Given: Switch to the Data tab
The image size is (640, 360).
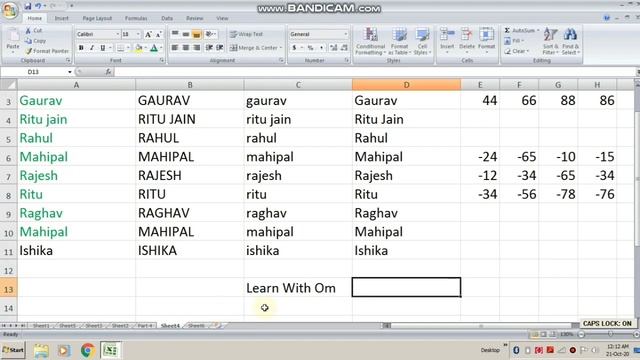Looking at the screenshot, I should (167, 18).
